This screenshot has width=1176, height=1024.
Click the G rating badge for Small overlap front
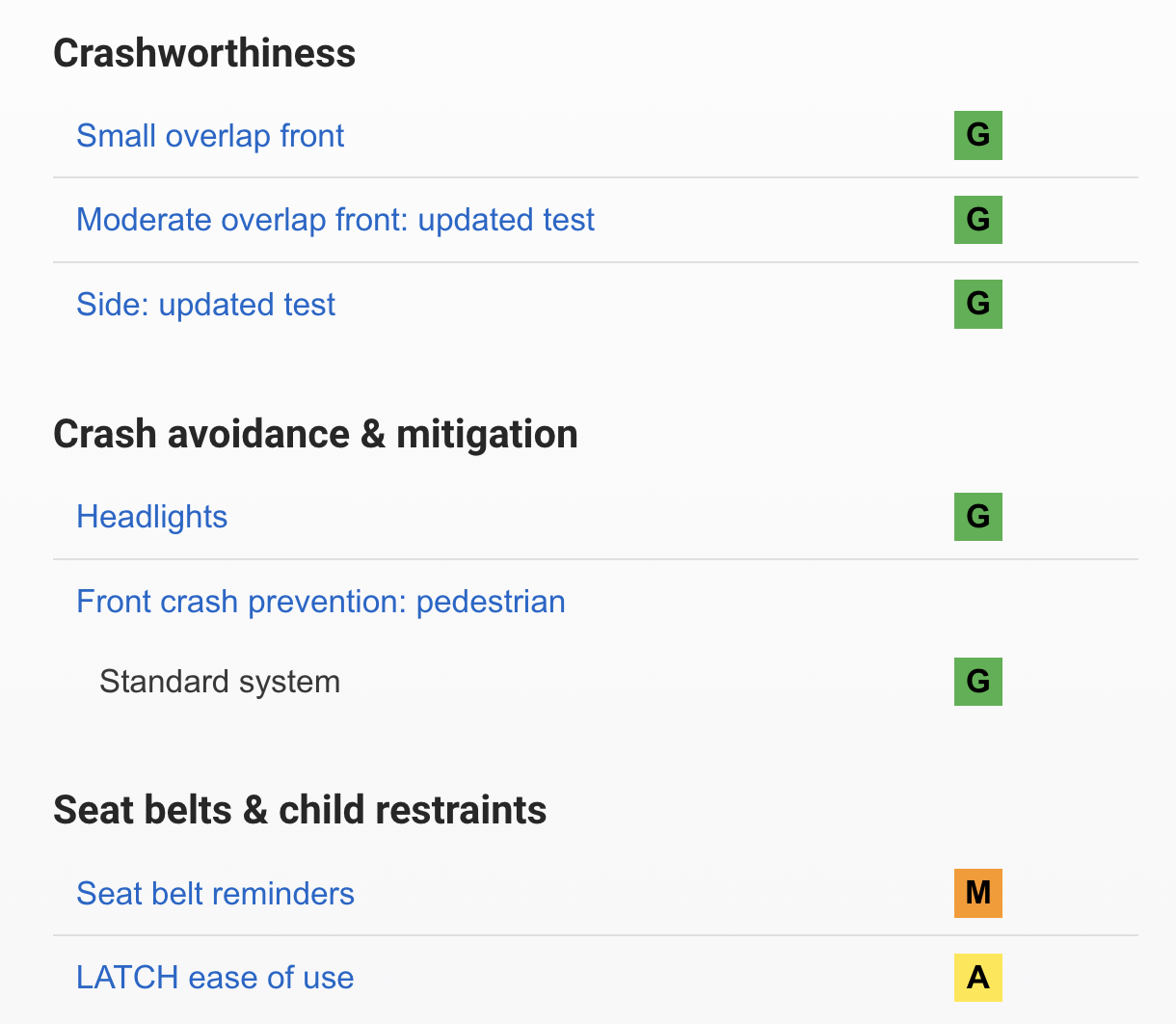(978, 135)
